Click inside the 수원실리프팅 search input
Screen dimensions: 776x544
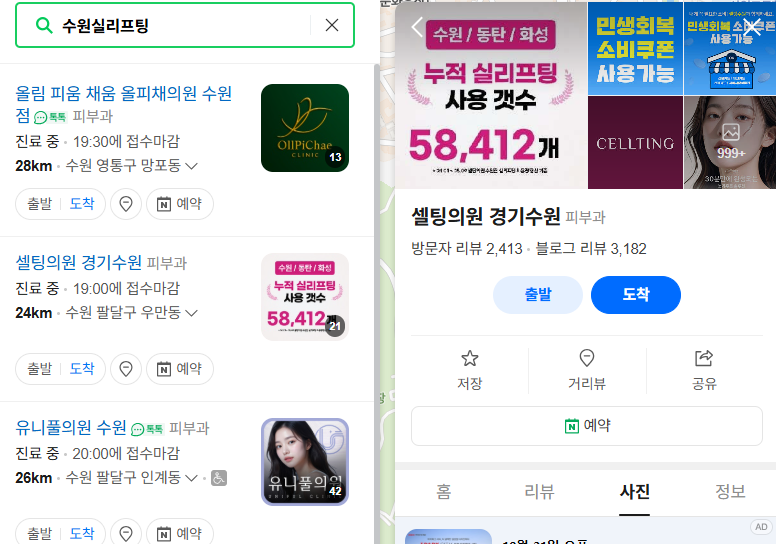point(183,25)
